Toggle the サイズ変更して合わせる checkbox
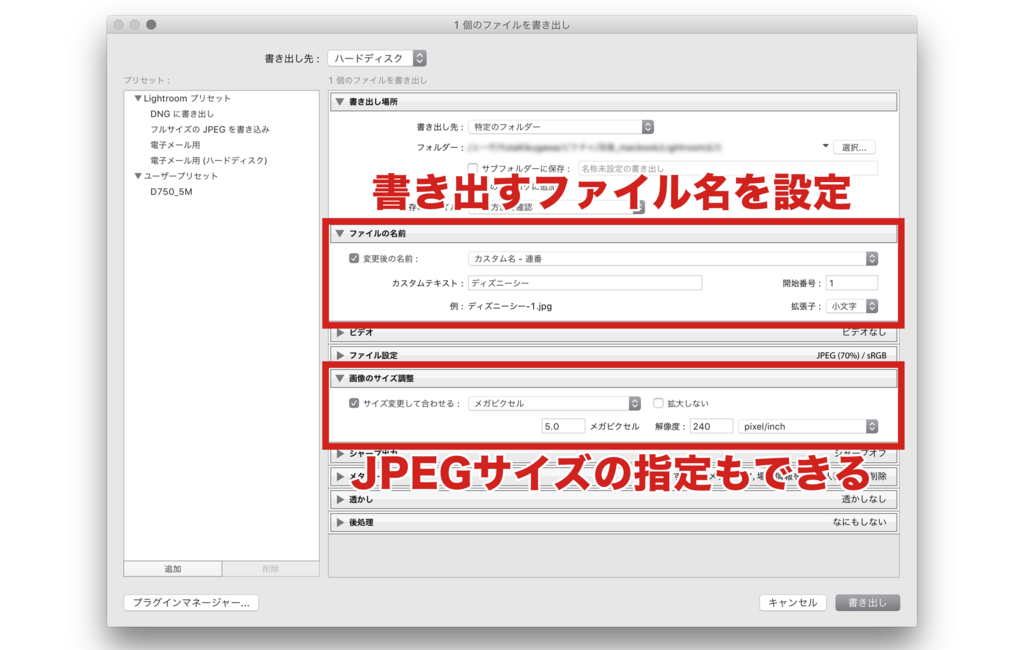This screenshot has width=1024, height=650. pyautogui.click(x=354, y=403)
